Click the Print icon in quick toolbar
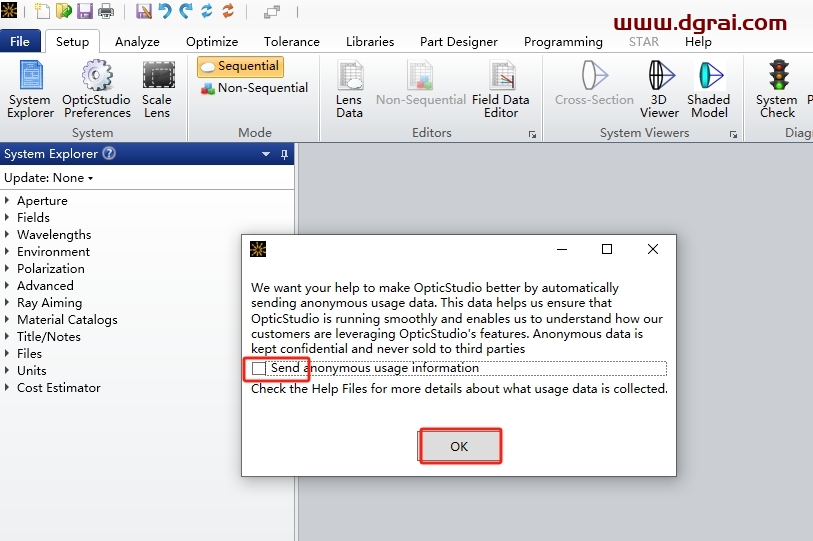Viewport: 813px width, 541px height. coord(106,11)
